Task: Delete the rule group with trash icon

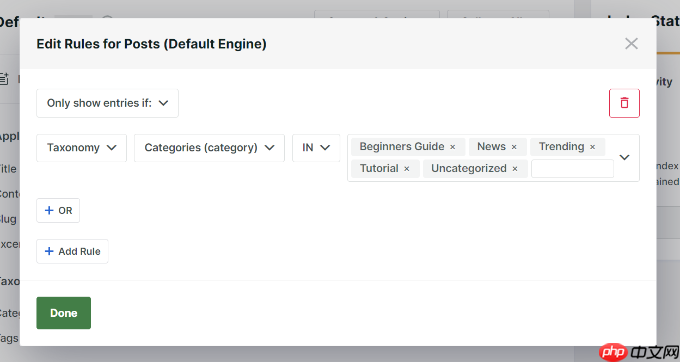Action: coord(624,103)
